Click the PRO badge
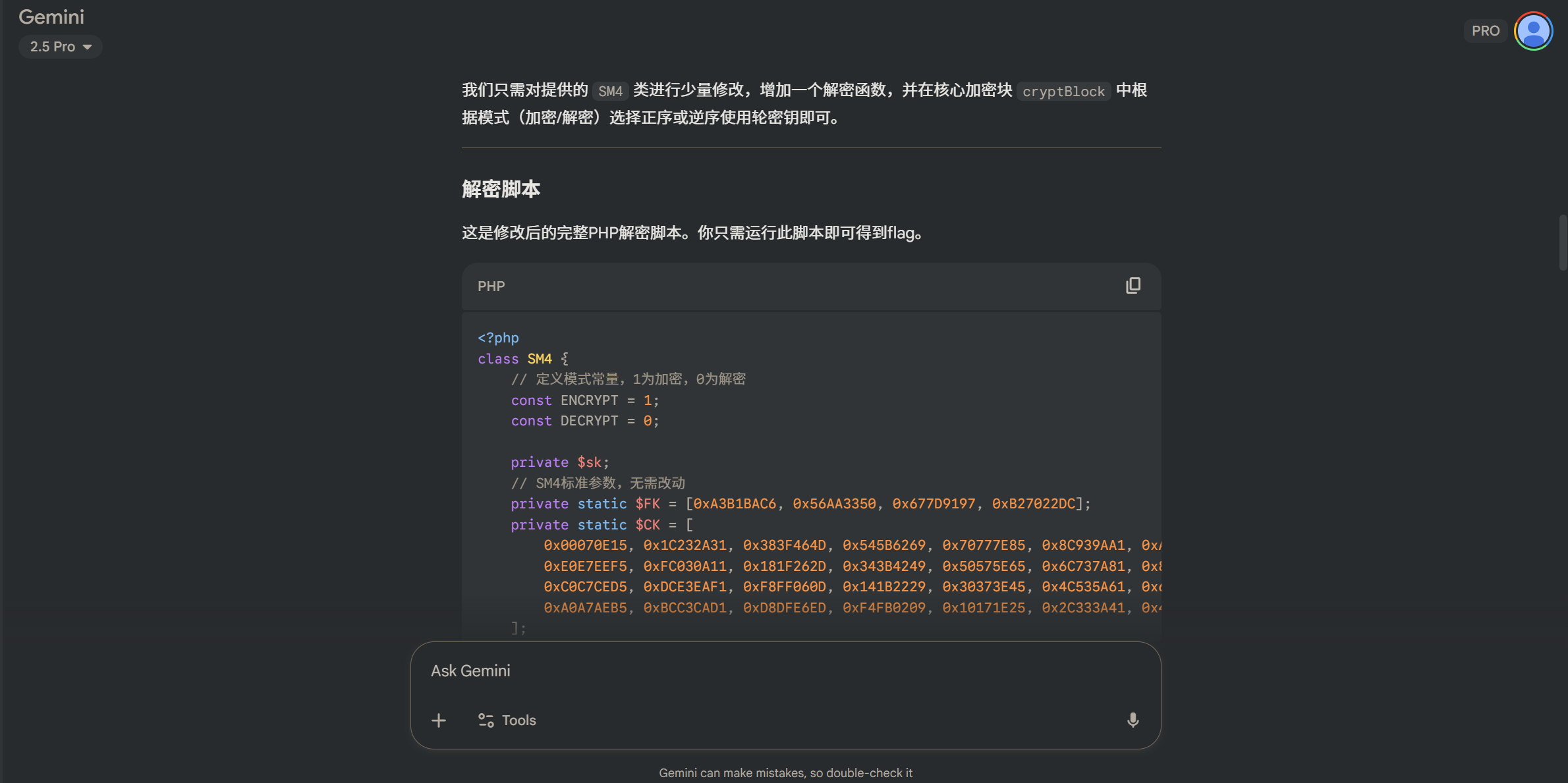 1485,31
